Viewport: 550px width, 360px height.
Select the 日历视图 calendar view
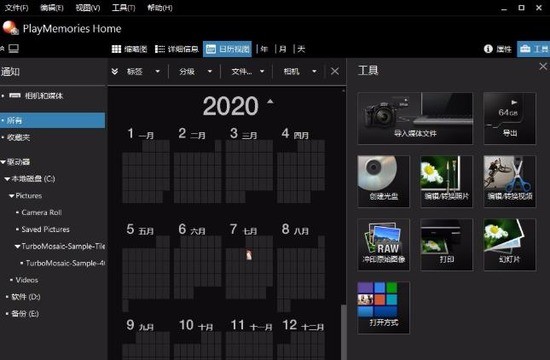point(227,49)
